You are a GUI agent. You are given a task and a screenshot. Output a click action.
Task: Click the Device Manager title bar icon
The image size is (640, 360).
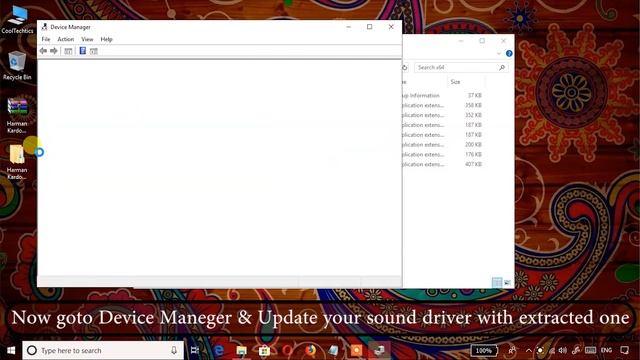pos(44,27)
